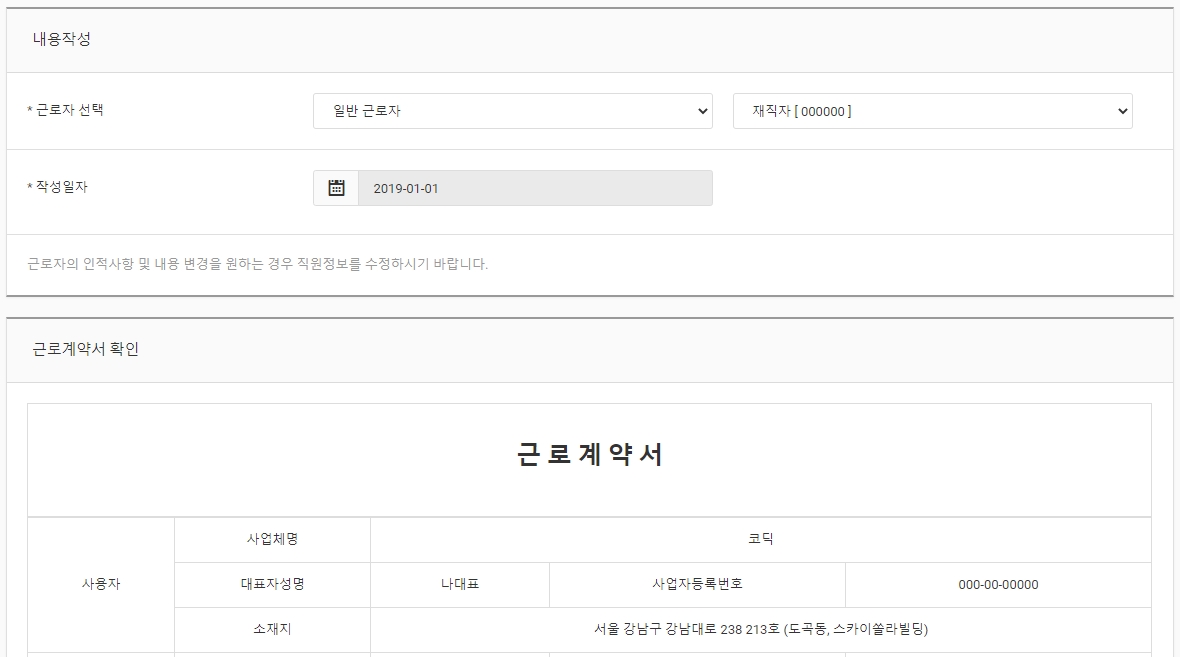Click the 코딕 company name cell
1180x657 pixels.
(x=761, y=540)
